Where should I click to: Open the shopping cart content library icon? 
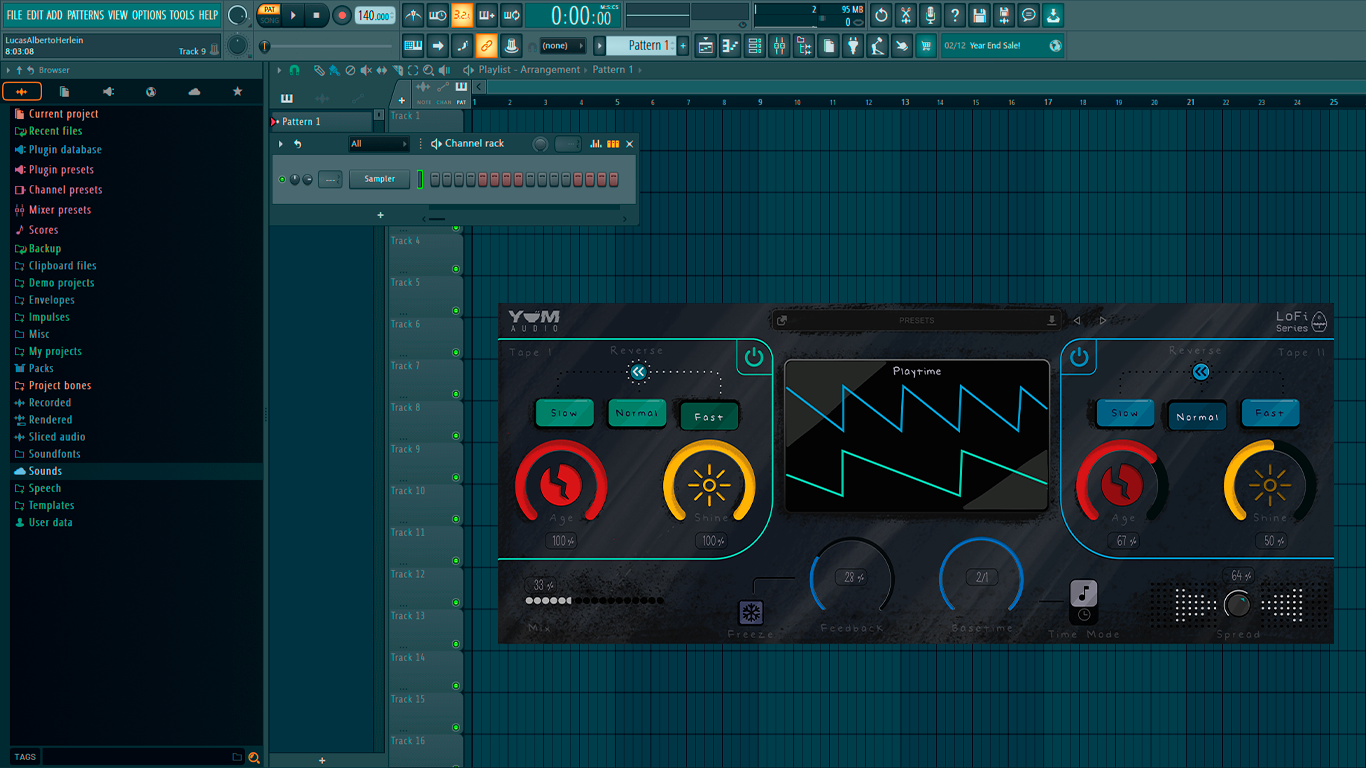(926, 45)
